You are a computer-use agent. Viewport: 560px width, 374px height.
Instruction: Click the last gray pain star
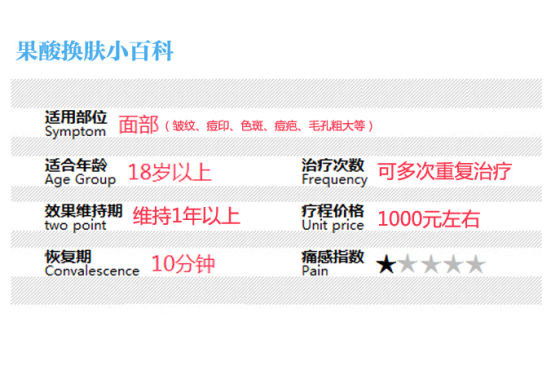pyautogui.click(x=475, y=264)
